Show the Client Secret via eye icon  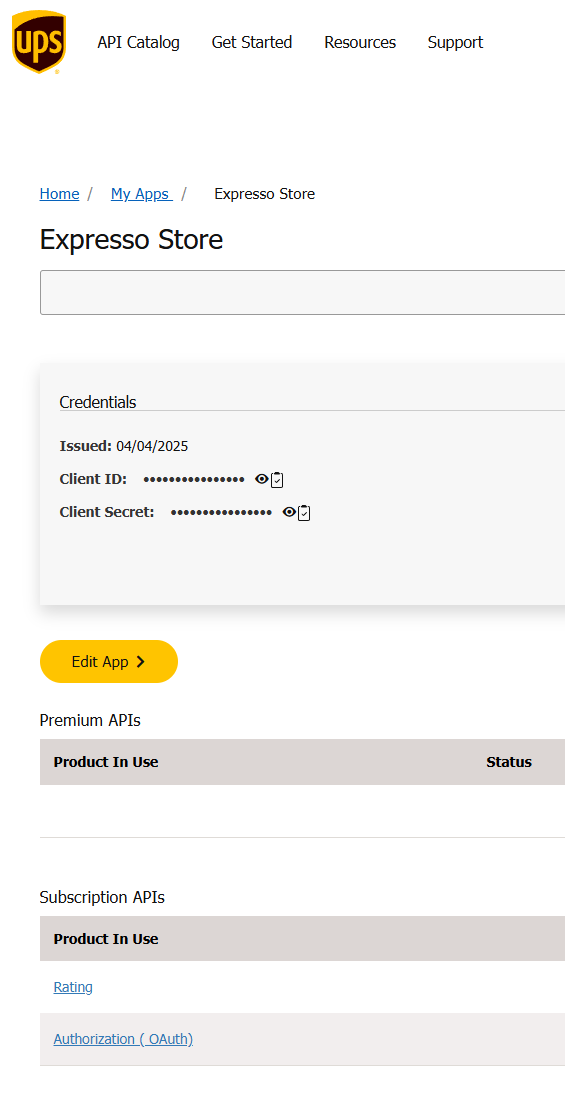tap(289, 512)
